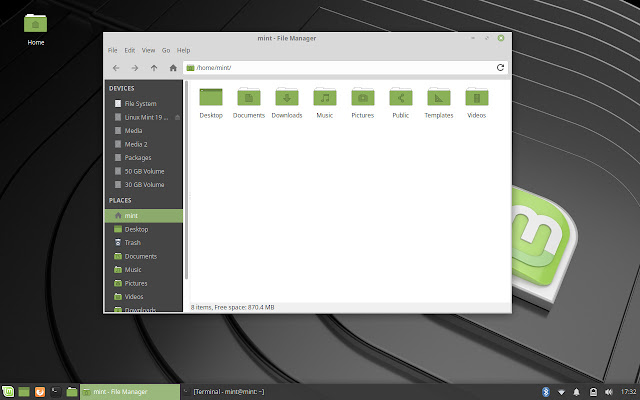The width and height of the screenshot is (640, 400).
Task: Click the sidebar vertical scrollbar
Action: point(187,180)
